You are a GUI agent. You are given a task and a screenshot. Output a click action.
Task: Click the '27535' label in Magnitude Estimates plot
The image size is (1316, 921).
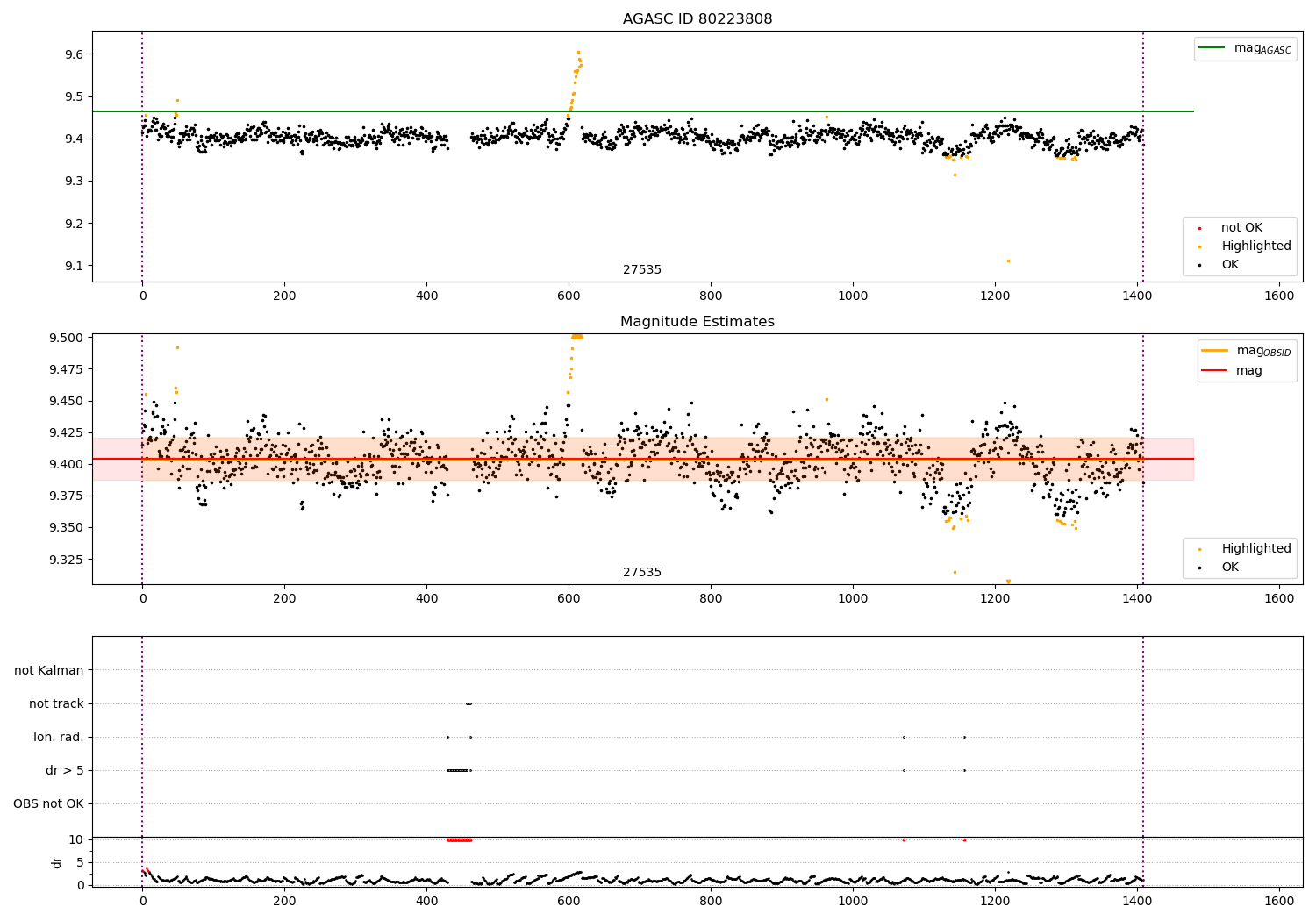[x=642, y=573]
